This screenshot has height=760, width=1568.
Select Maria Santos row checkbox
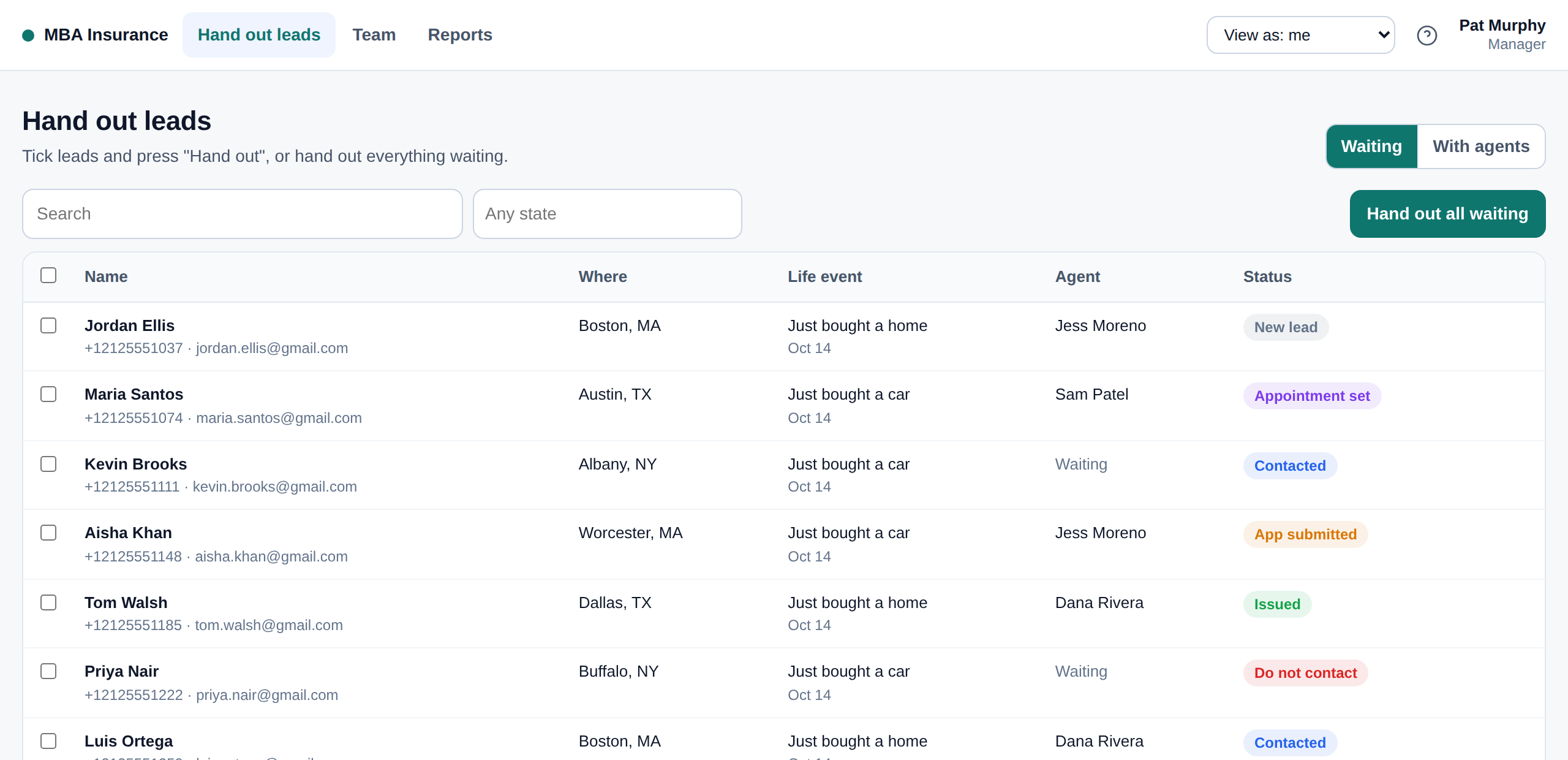click(x=48, y=394)
